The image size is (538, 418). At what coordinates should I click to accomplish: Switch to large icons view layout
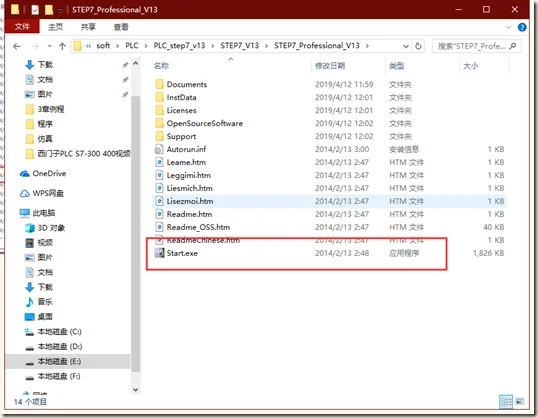[x=520, y=401]
